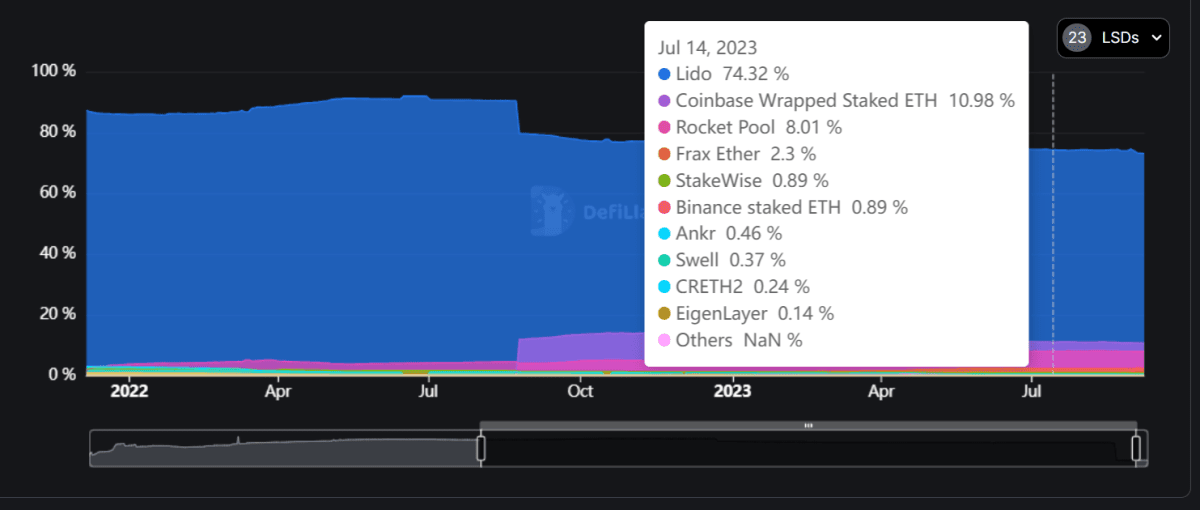
Task: Click the 2022 x-axis label
Action: (x=129, y=391)
